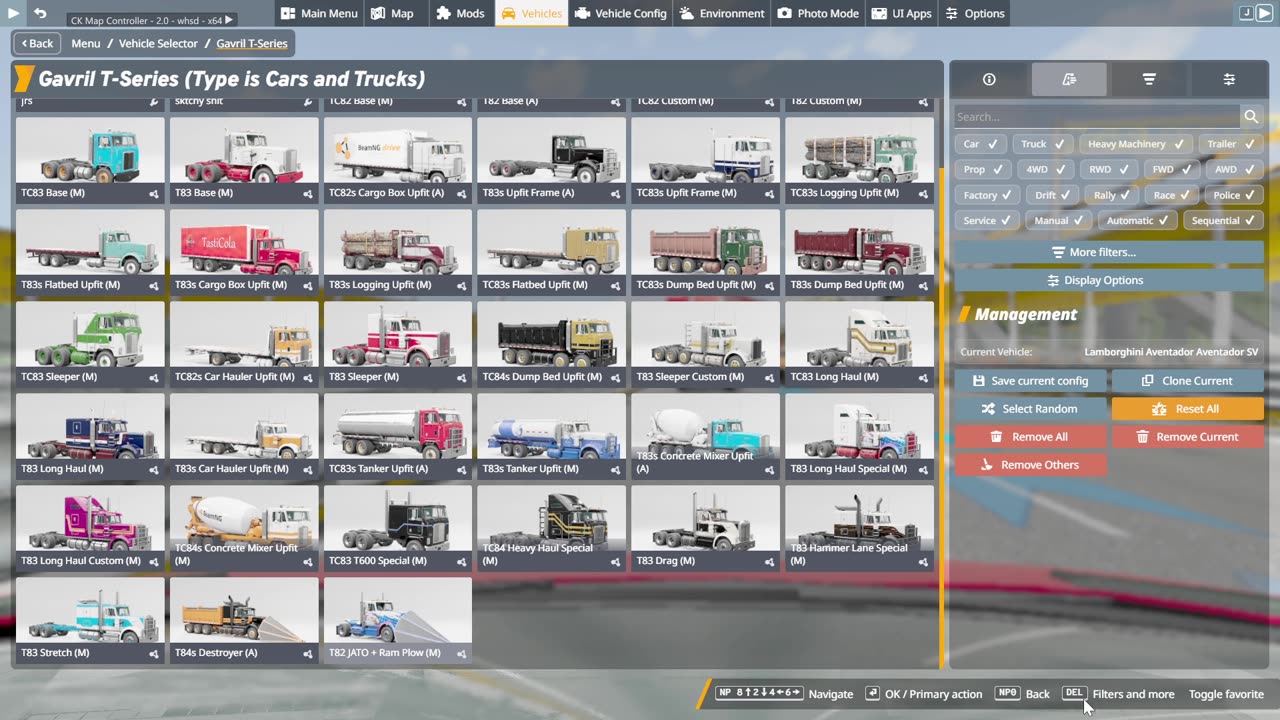
Task: Click the red Remove All button
Action: pyautogui.click(x=1030, y=437)
